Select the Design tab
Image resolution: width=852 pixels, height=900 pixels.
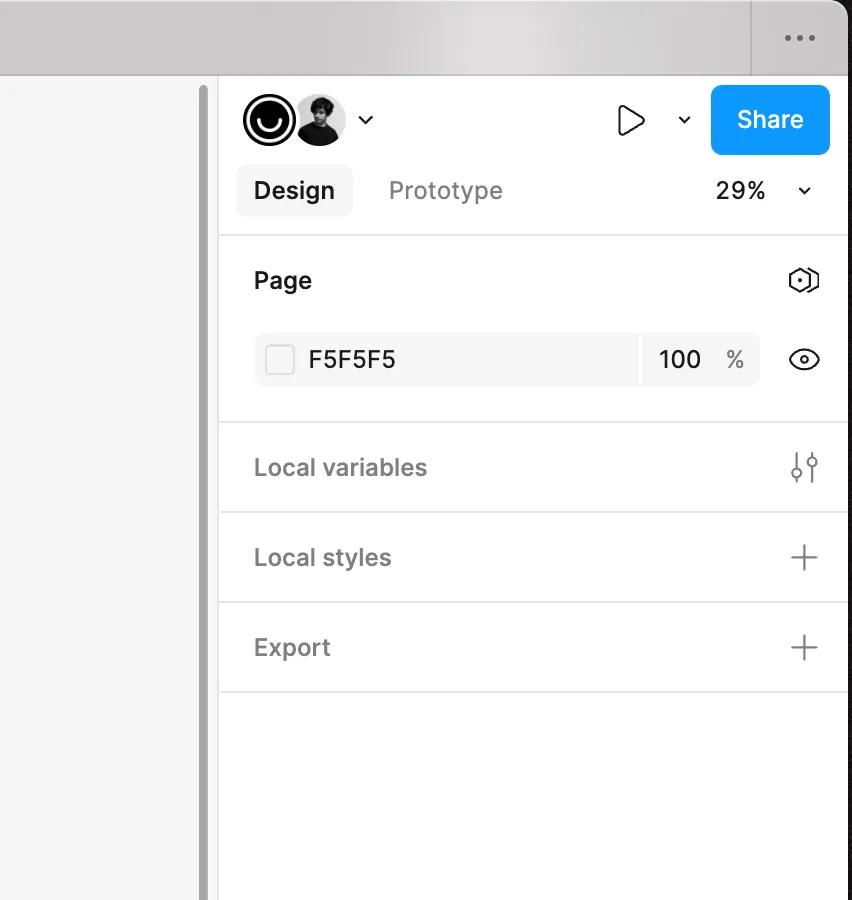[x=294, y=190]
